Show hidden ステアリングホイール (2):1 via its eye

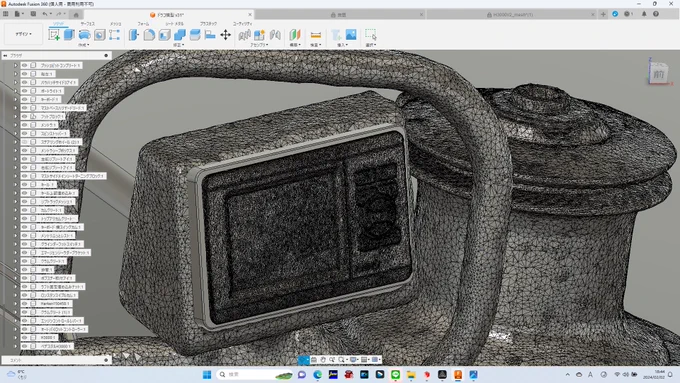(25, 142)
